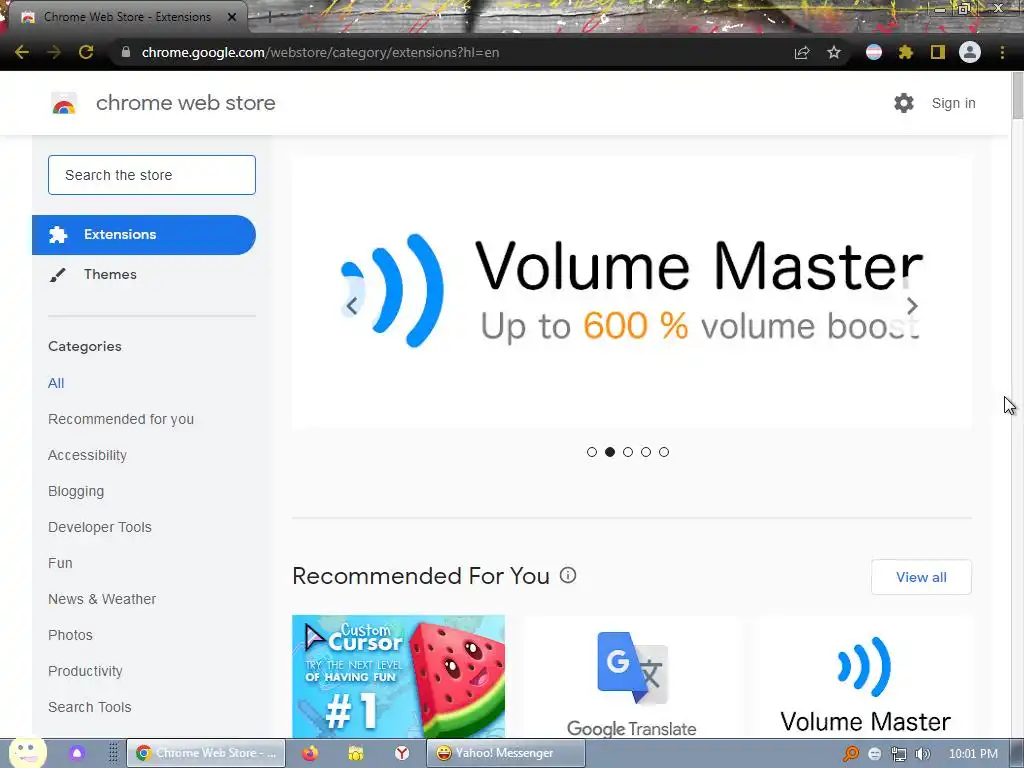The width and height of the screenshot is (1024, 768).
Task: Open the Photos category
Action: [71, 635]
